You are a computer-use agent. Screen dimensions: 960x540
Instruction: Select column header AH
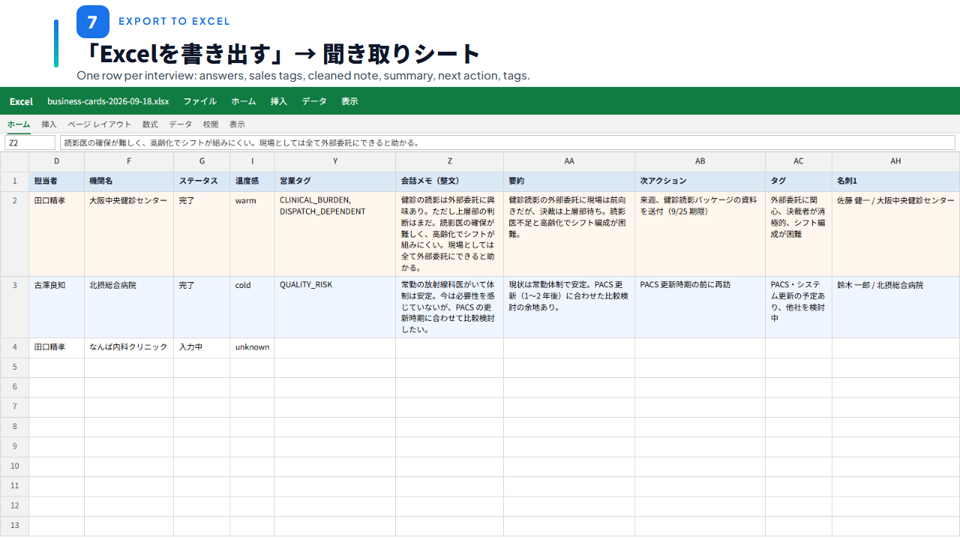(x=896, y=162)
